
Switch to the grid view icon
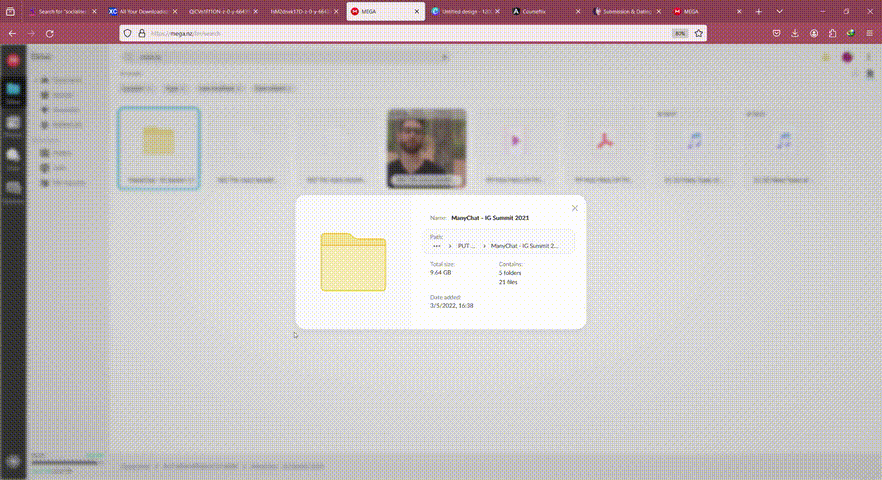pyautogui.click(x=870, y=74)
